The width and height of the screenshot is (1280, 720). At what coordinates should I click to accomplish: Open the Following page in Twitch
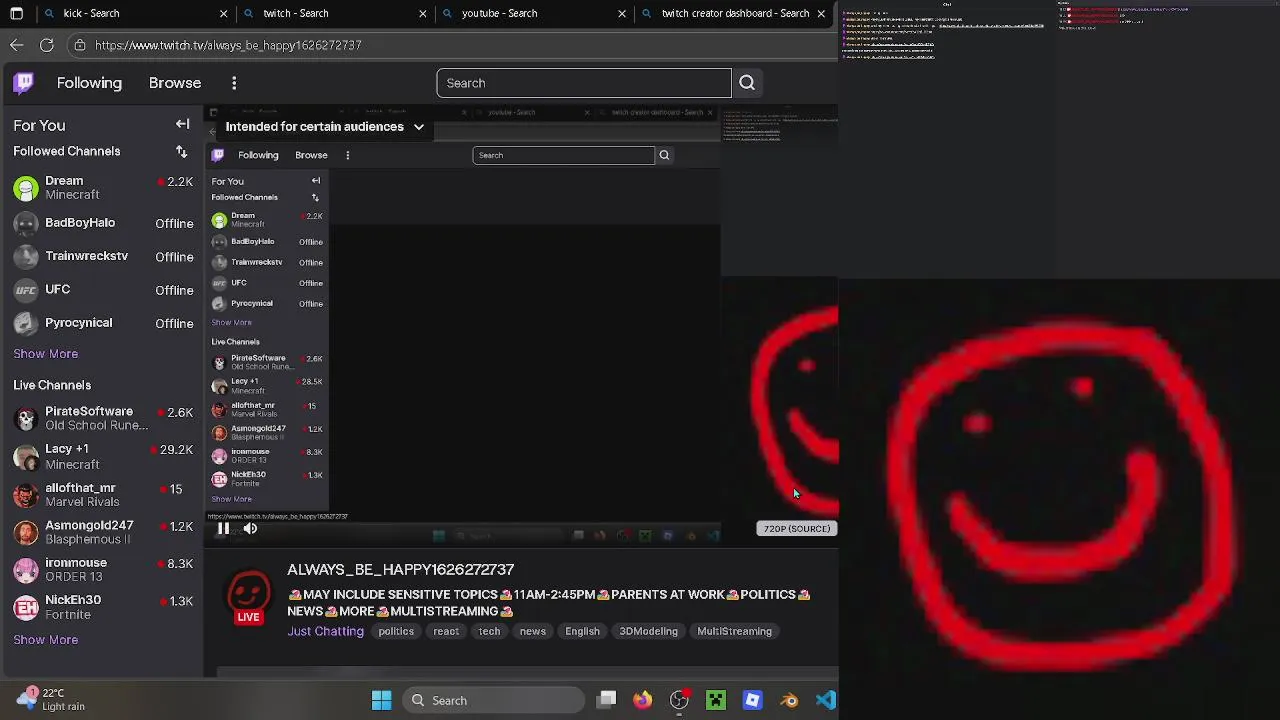pyautogui.click(x=89, y=83)
